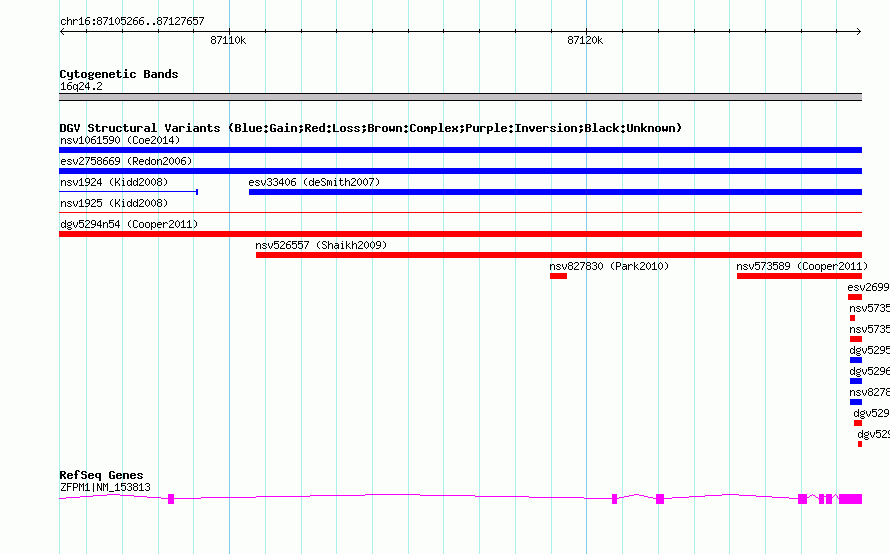Click the truncated nsv8278 variant label
890x554 pixels.
tap(870, 392)
